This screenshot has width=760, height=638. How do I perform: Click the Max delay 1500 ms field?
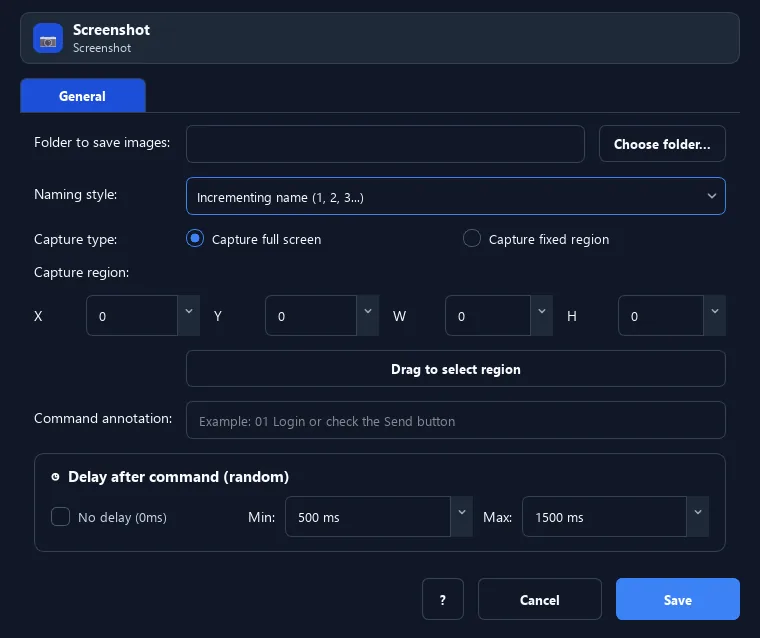coord(604,517)
